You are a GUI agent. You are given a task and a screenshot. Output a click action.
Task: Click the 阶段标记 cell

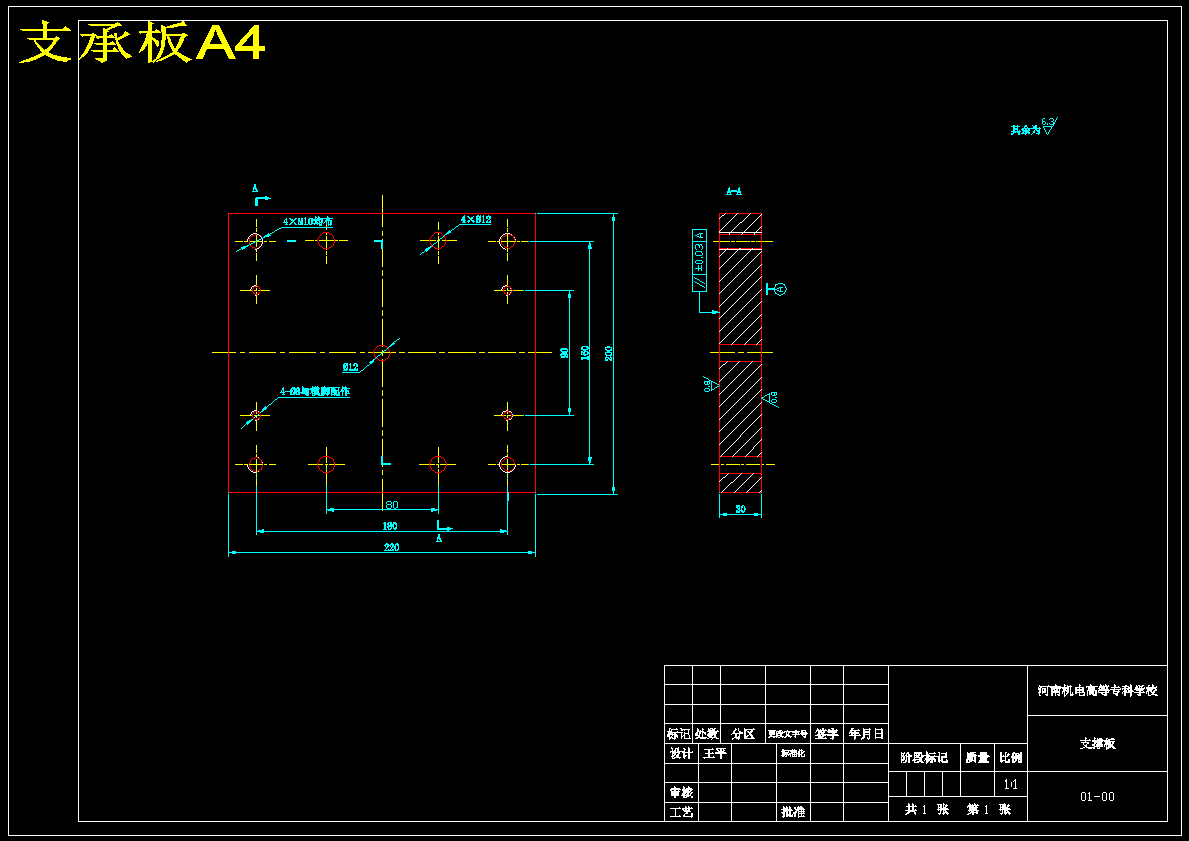click(x=924, y=758)
